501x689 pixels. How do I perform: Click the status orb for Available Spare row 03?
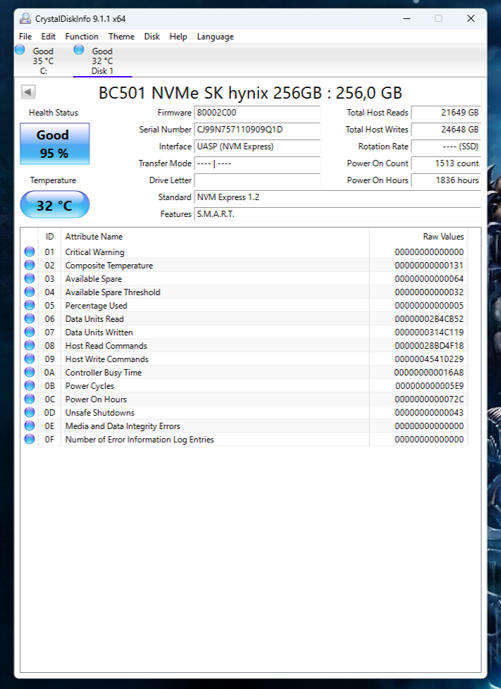pos(29,279)
